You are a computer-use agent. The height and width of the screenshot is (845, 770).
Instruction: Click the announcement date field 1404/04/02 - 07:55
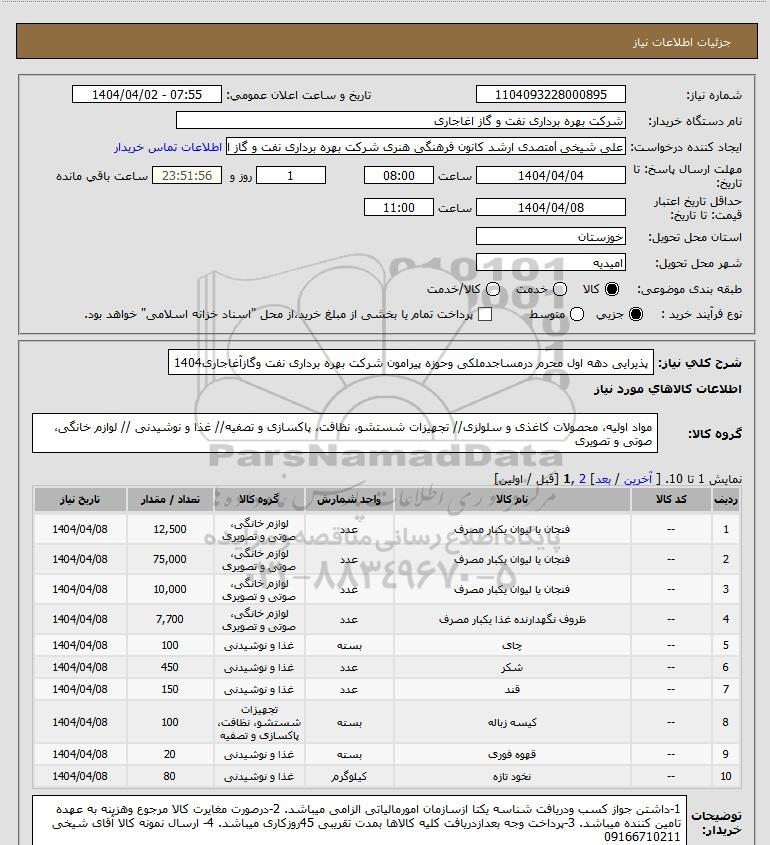click(147, 94)
